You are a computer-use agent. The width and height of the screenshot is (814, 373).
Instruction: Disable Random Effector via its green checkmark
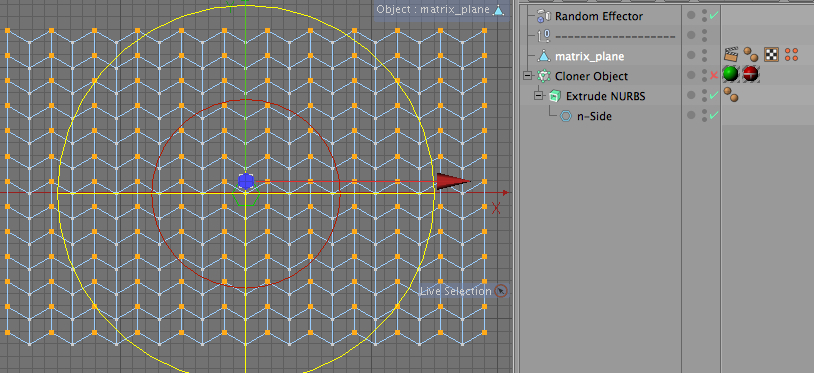coord(714,16)
